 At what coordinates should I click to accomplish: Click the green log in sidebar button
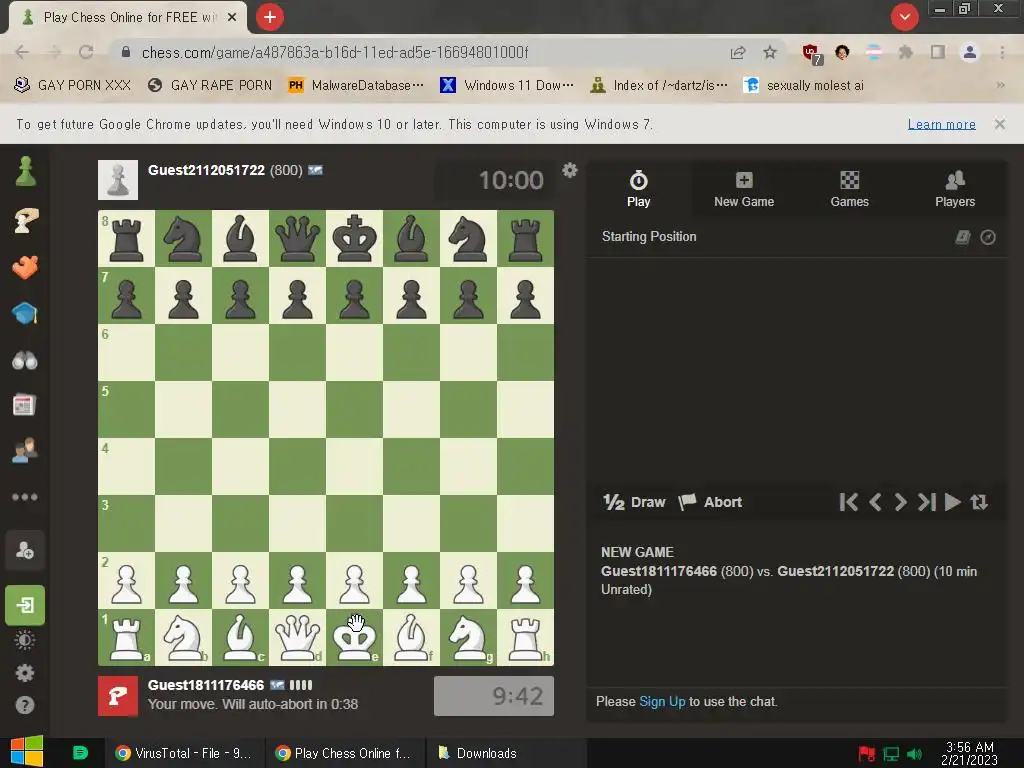[x=25, y=605]
